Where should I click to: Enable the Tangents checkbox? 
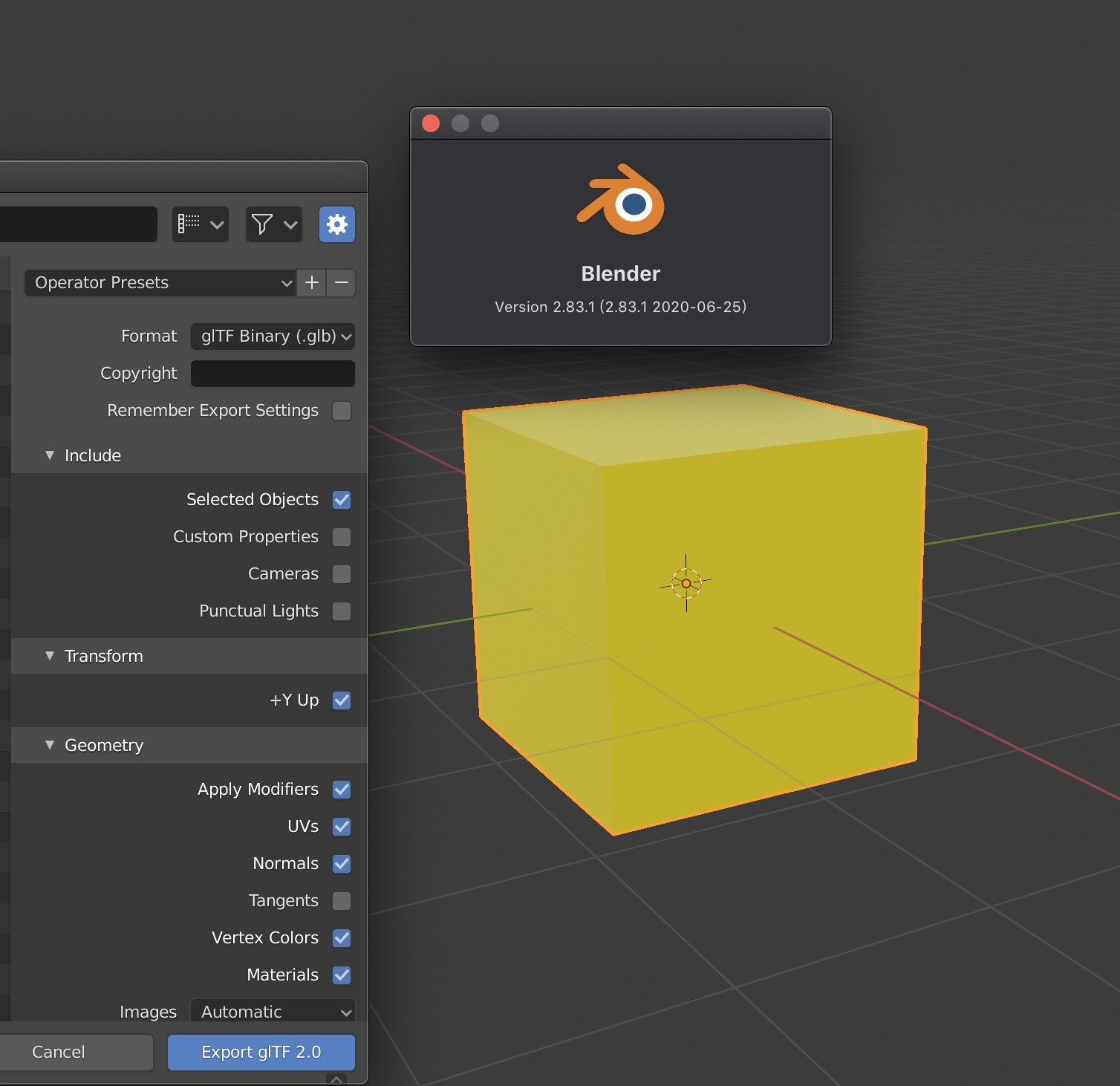[342, 901]
